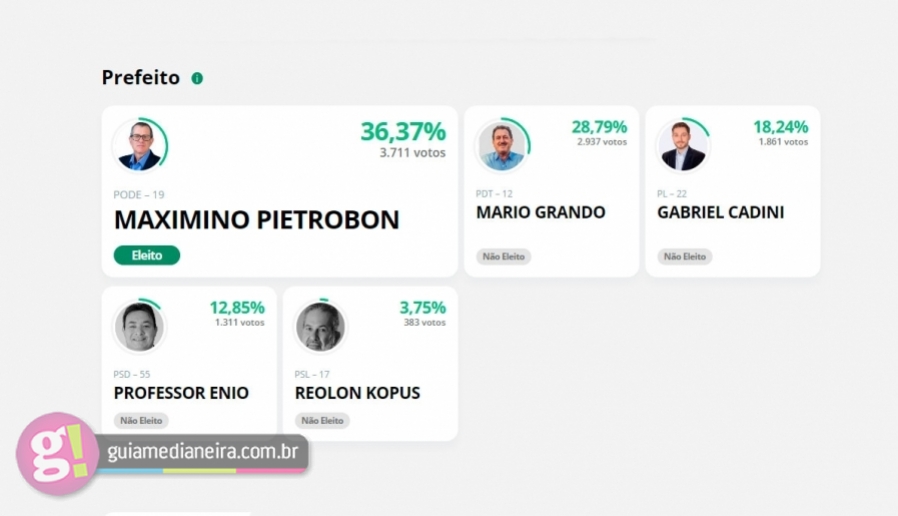Select the GABRIEL CADINI candidate name

pyautogui.click(x=720, y=212)
